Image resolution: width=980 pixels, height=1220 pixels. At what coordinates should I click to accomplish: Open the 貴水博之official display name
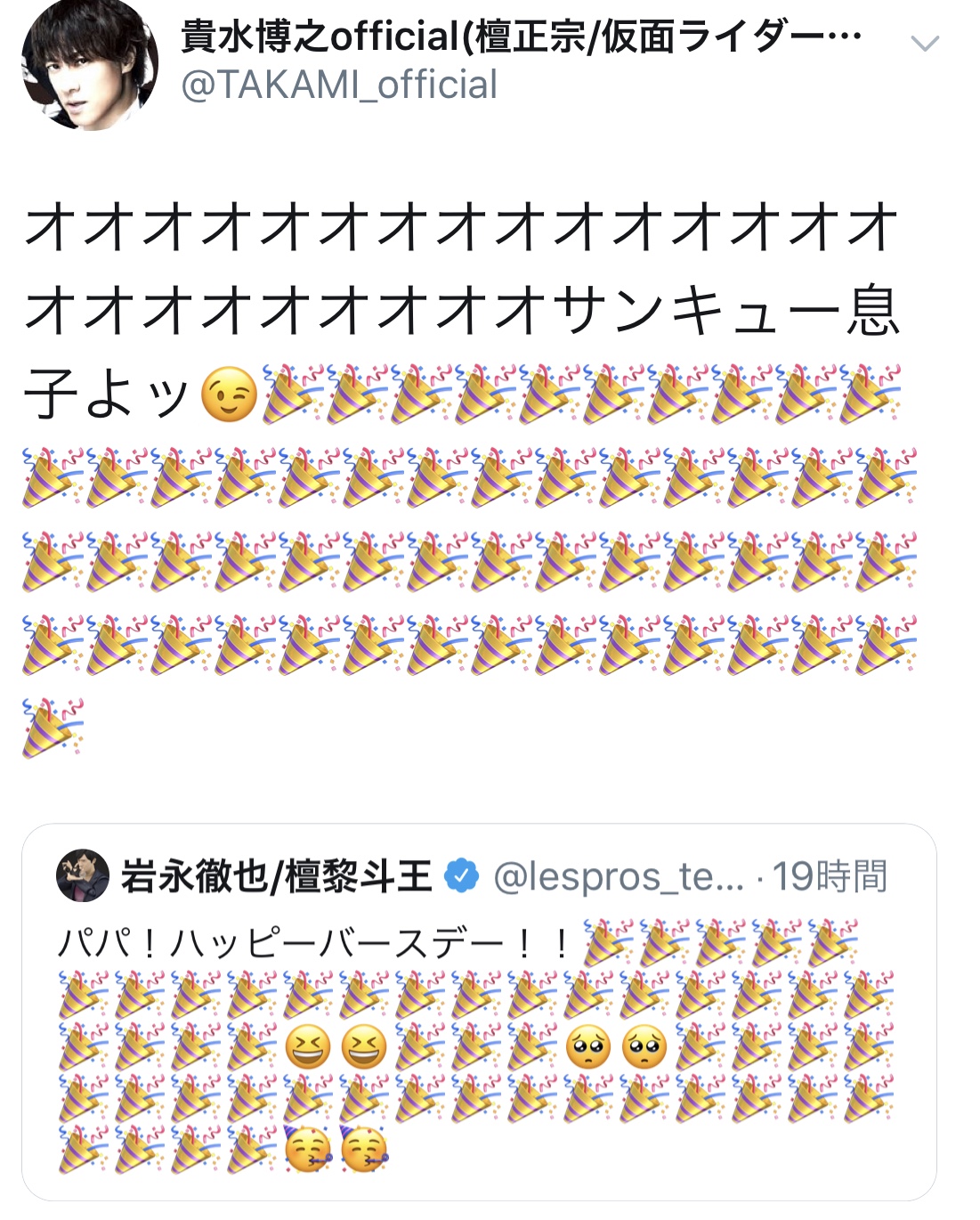point(522,37)
